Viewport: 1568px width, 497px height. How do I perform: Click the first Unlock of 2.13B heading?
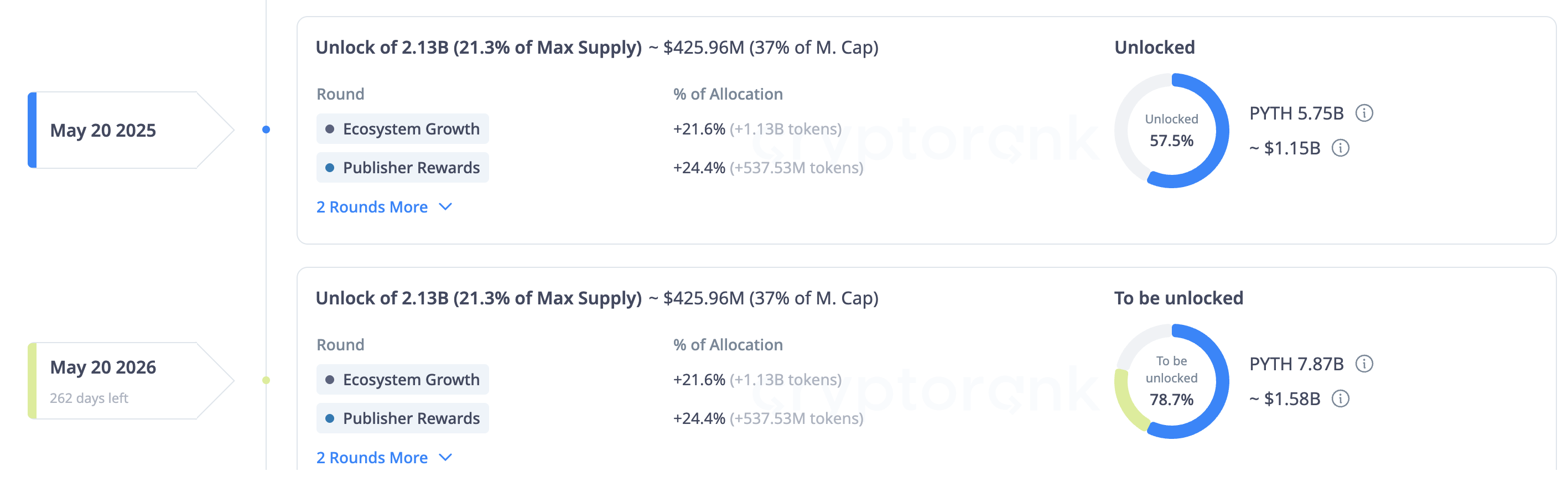pos(479,48)
